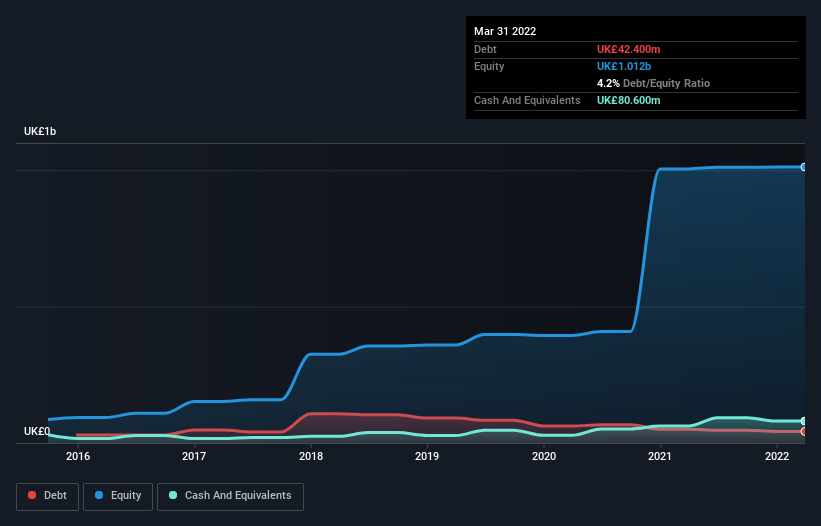Click the UK£1.012b equity value
821x526 pixels.
coord(624,66)
